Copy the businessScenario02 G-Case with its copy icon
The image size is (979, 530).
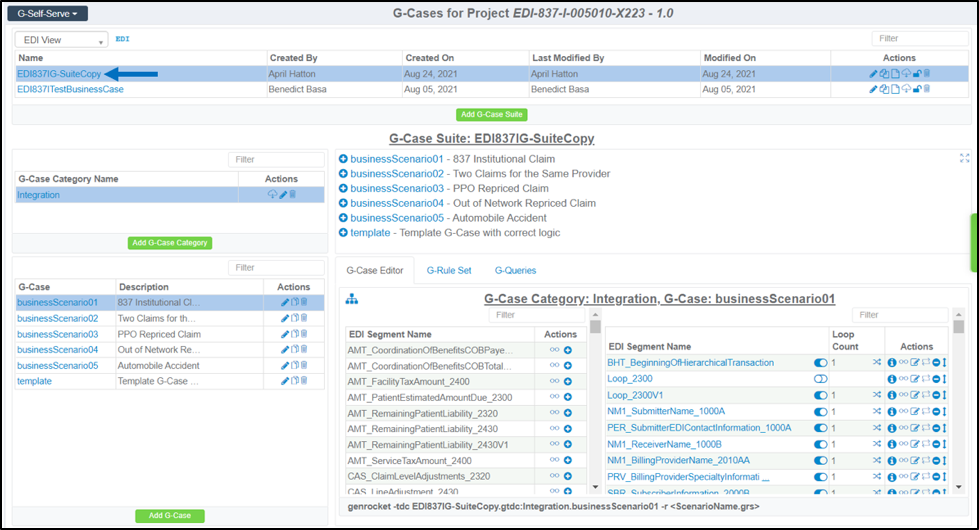coord(295,318)
